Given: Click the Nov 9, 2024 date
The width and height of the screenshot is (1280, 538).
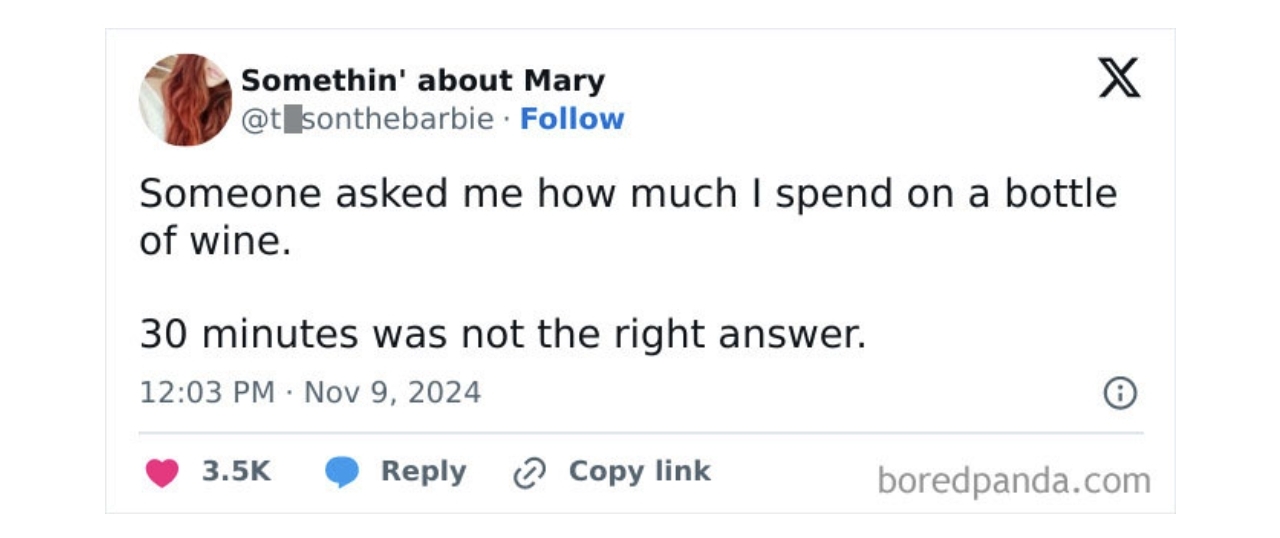Looking at the screenshot, I should coord(392,392).
